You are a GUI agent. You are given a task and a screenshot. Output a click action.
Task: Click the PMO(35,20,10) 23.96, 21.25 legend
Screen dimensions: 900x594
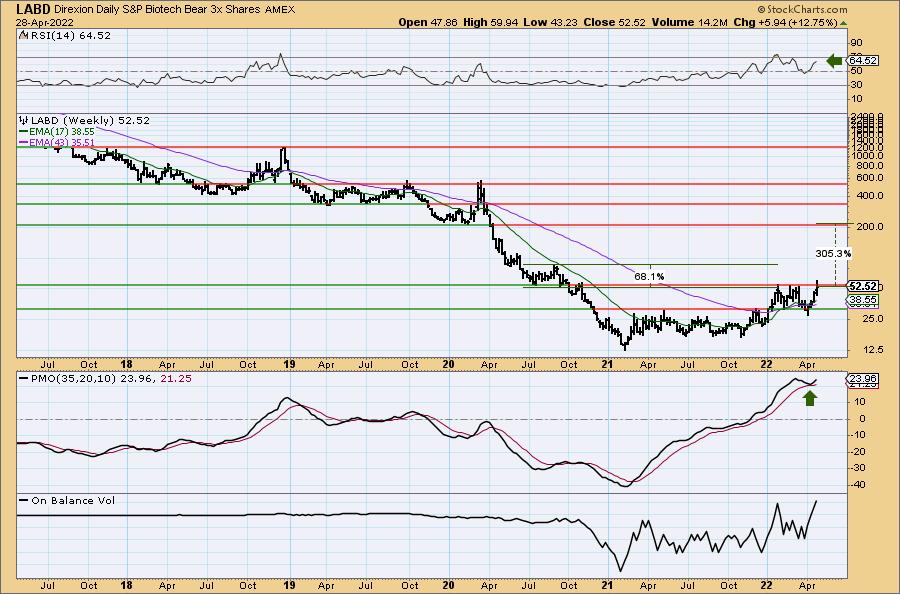106,379
